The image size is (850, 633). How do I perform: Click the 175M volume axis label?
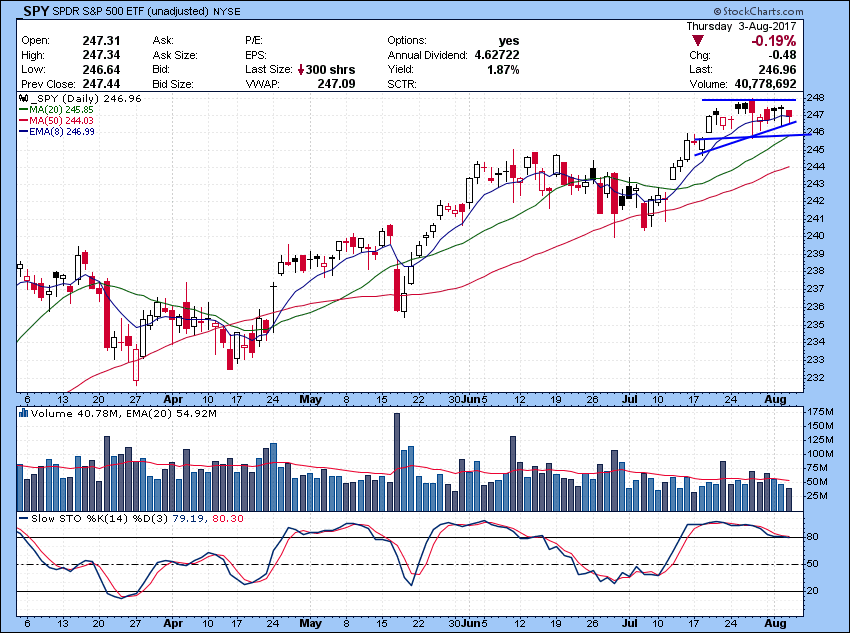pyautogui.click(x=820, y=412)
